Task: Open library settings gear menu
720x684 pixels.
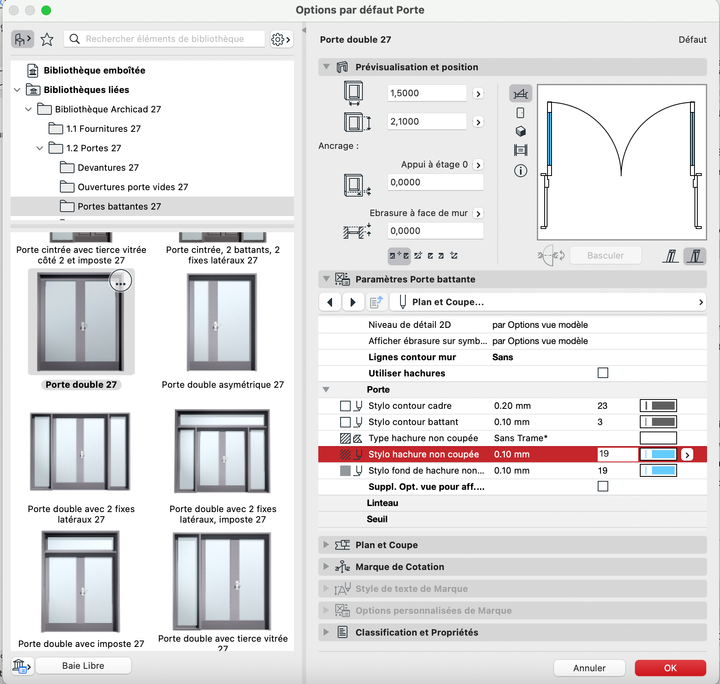Action: 280,39
